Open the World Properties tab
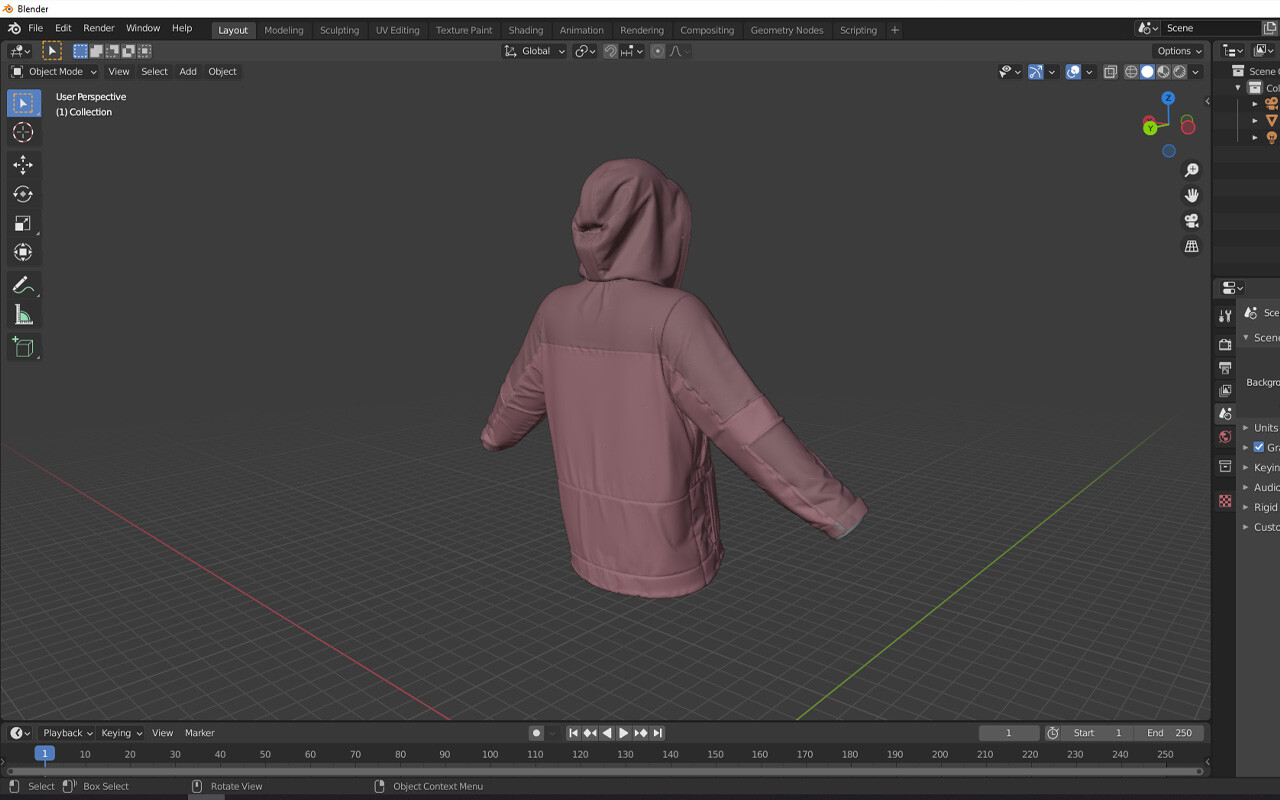This screenshot has width=1280, height=800. click(x=1225, y=436)
